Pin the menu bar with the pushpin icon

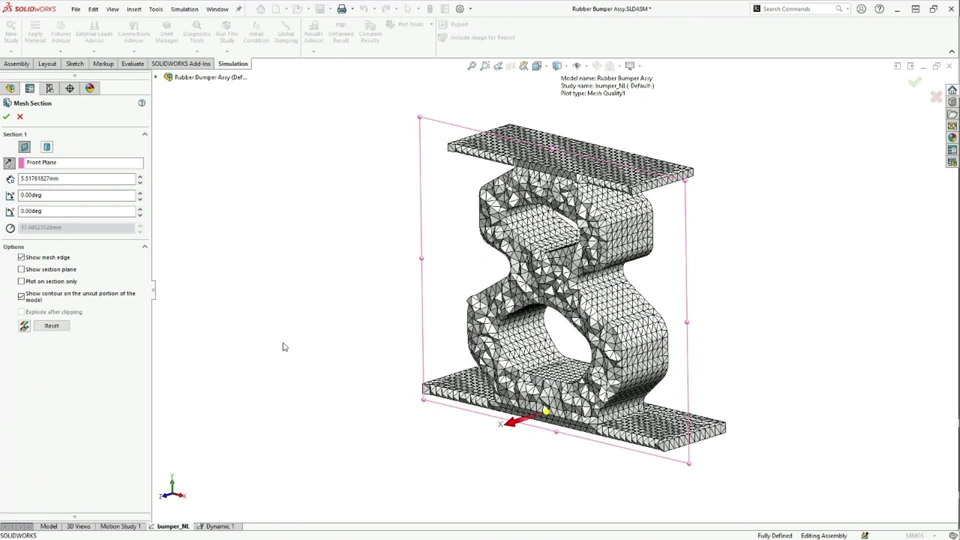239,9
